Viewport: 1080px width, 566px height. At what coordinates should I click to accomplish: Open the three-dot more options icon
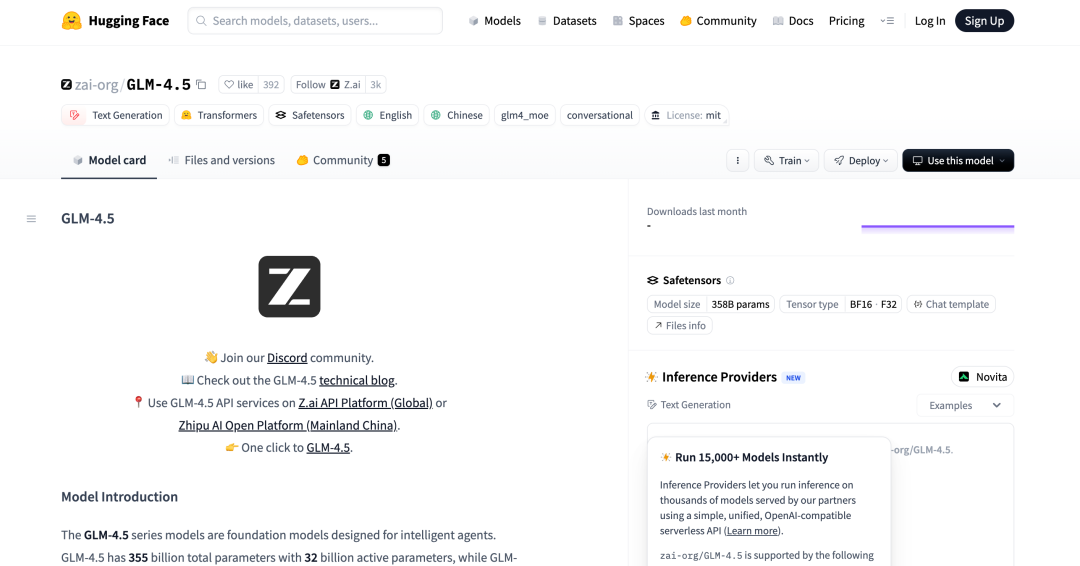click(x=737, y=160)
